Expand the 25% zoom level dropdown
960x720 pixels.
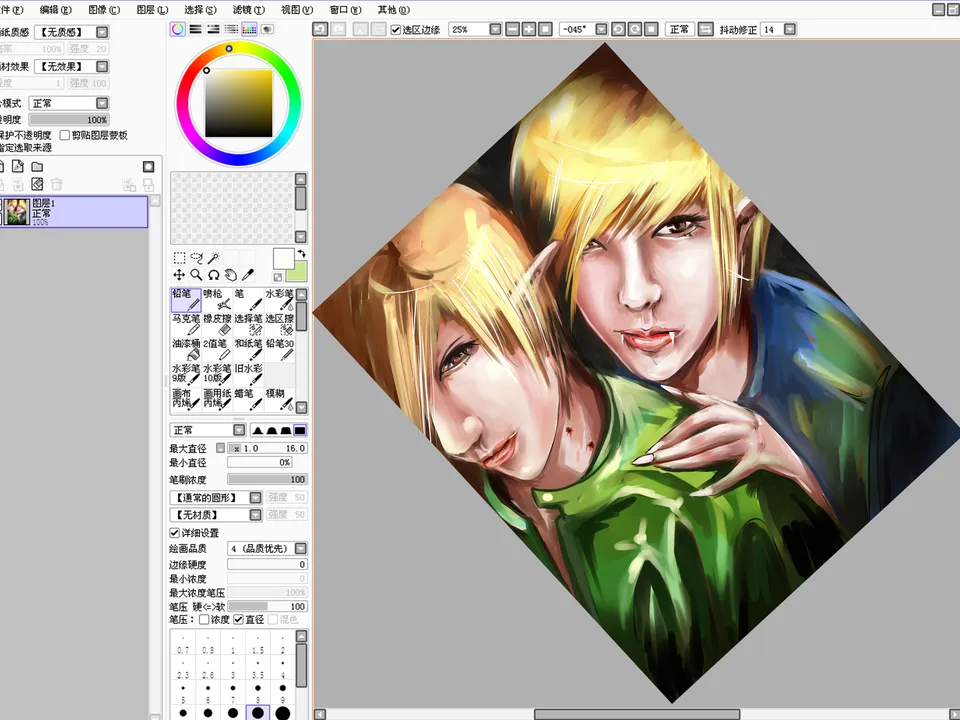point(495,30)
